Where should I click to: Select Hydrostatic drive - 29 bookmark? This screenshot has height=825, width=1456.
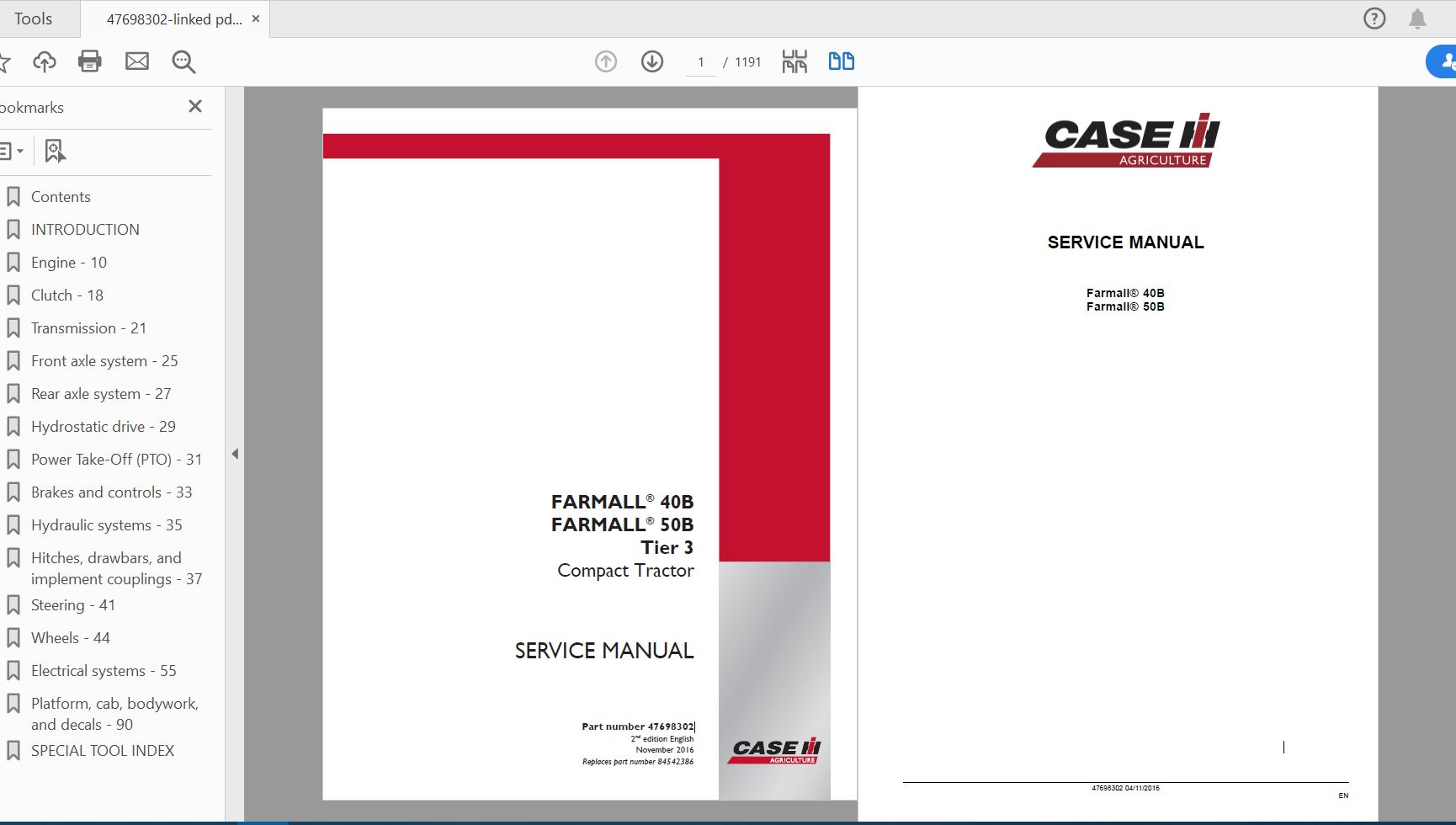pos(104,426)
